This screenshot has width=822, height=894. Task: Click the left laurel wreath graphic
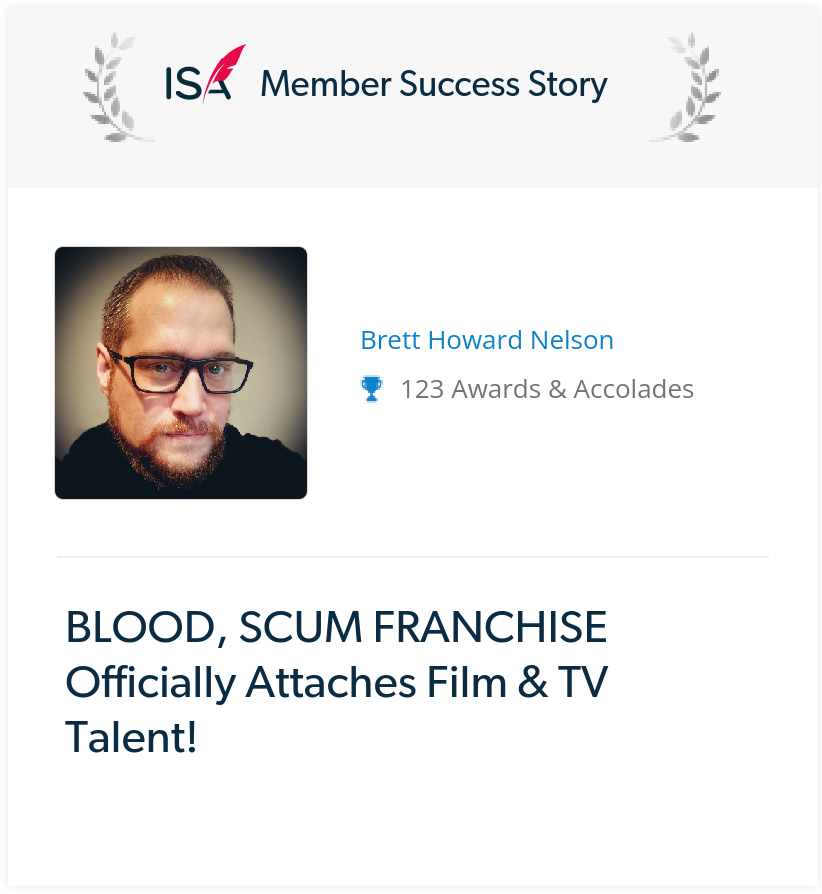click(115, 87)
